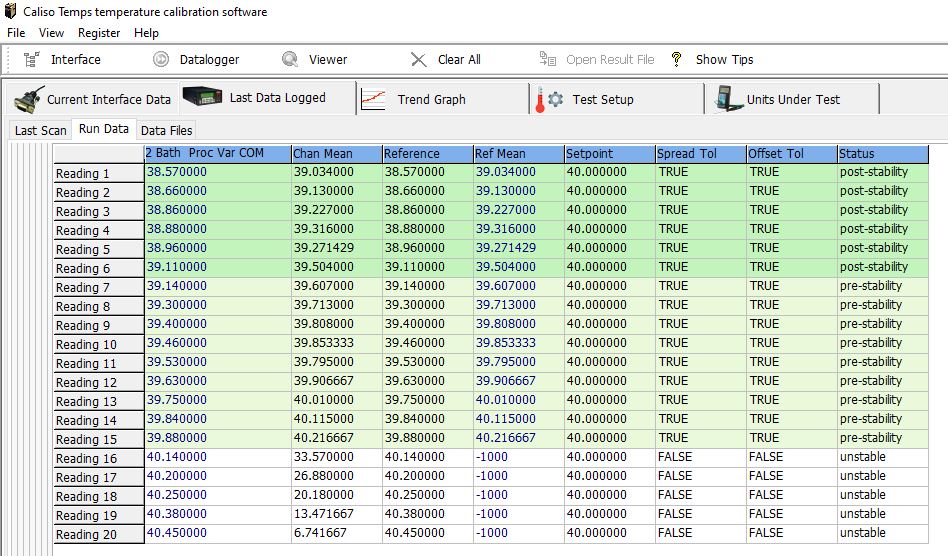Open the Test Setup tab

pyautogui.click(x=617, y=99)
